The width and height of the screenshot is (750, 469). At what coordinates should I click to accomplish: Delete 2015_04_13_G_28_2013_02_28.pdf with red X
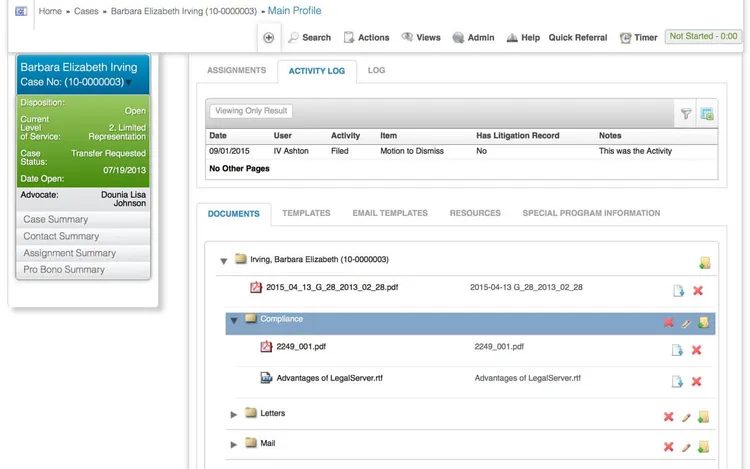698,291
